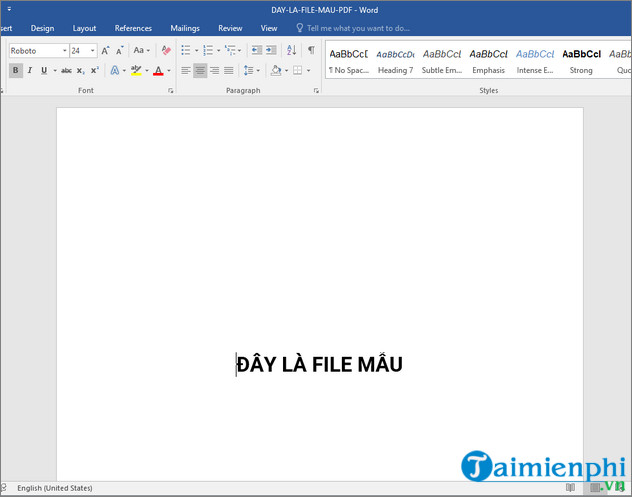Click font size 24 field
Screen dimensions: 632x497
coord(80,51)
